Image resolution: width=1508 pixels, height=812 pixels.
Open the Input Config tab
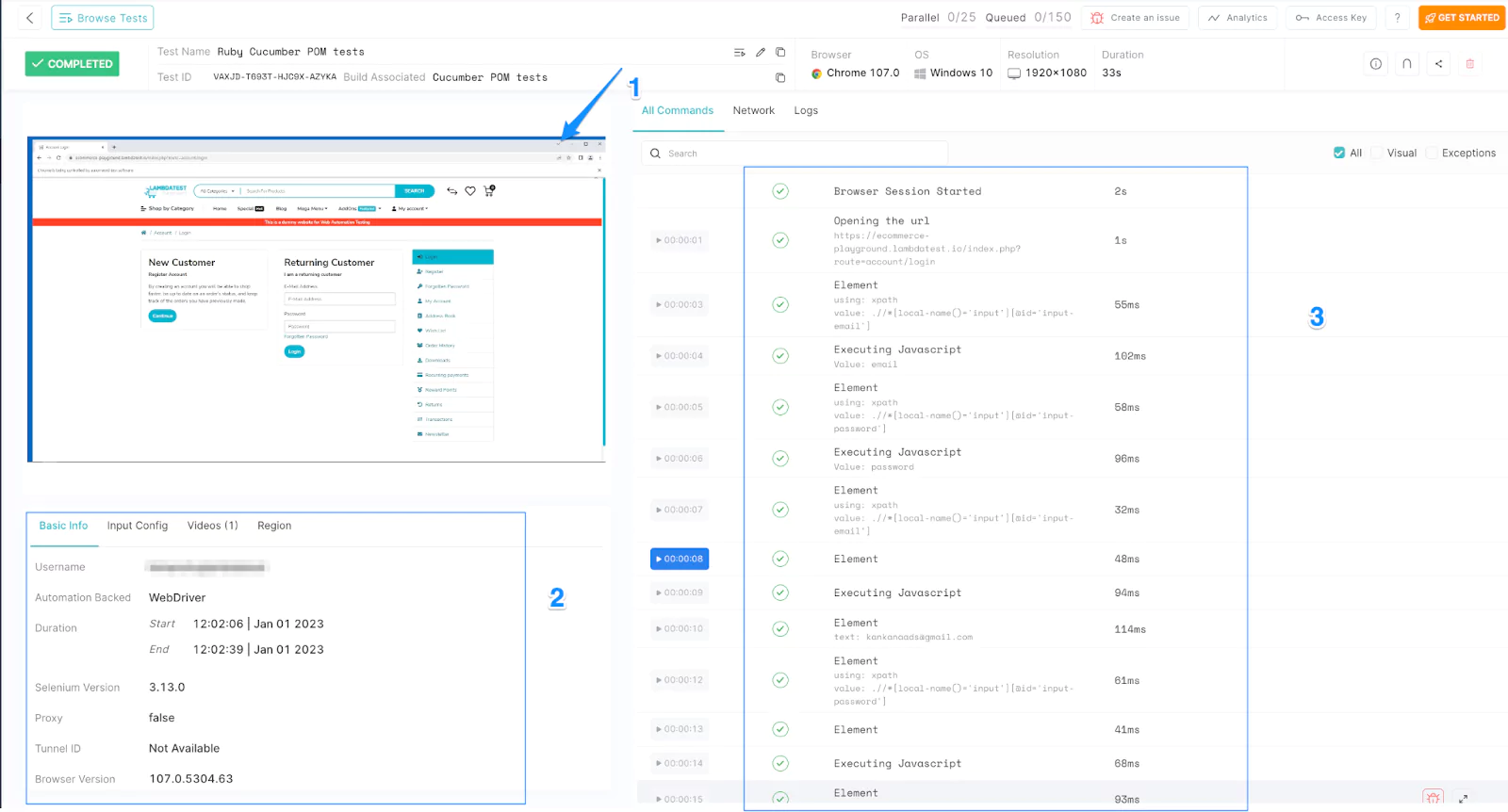[138, 526]
